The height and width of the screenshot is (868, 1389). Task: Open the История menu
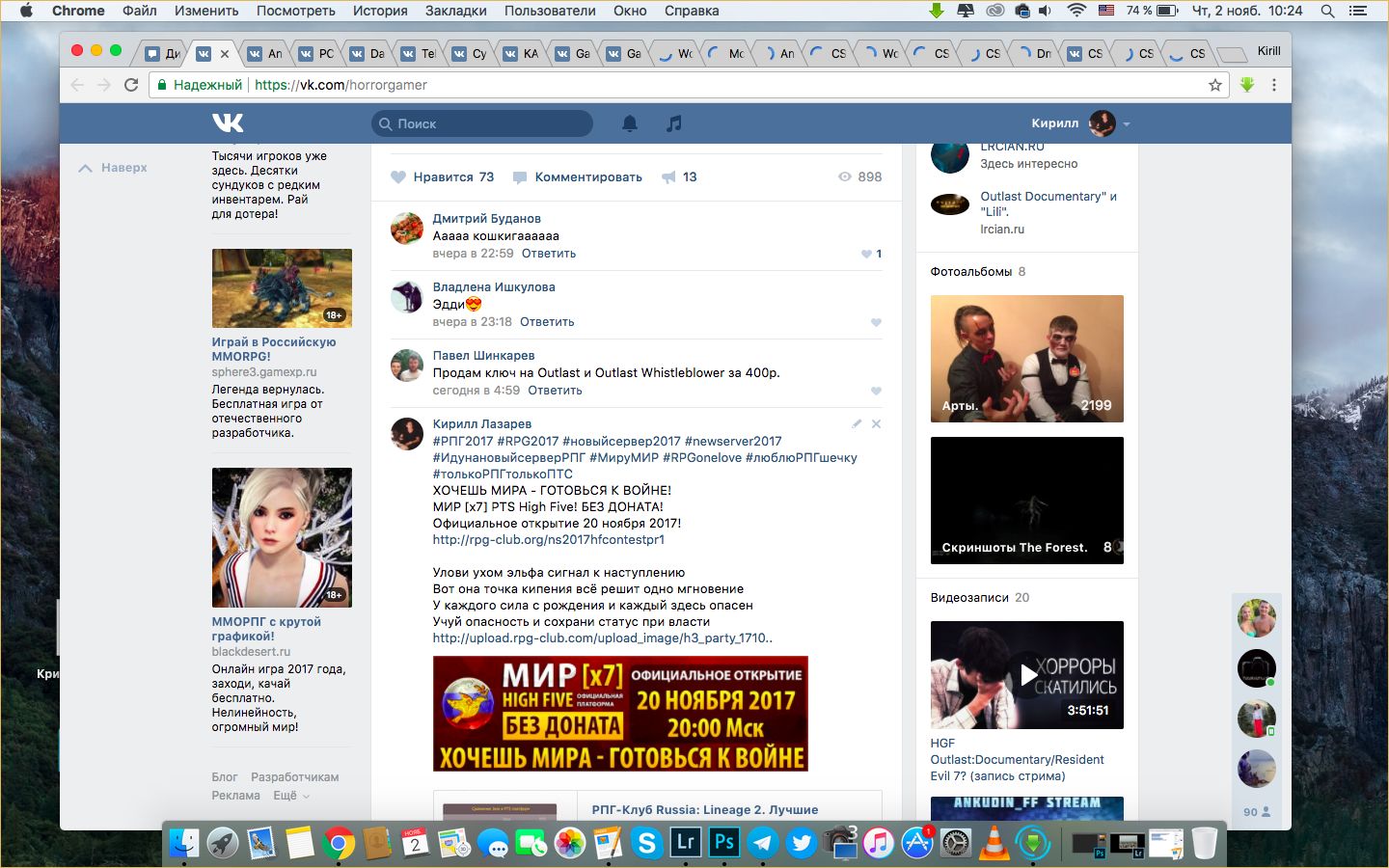tap(380, 11)
